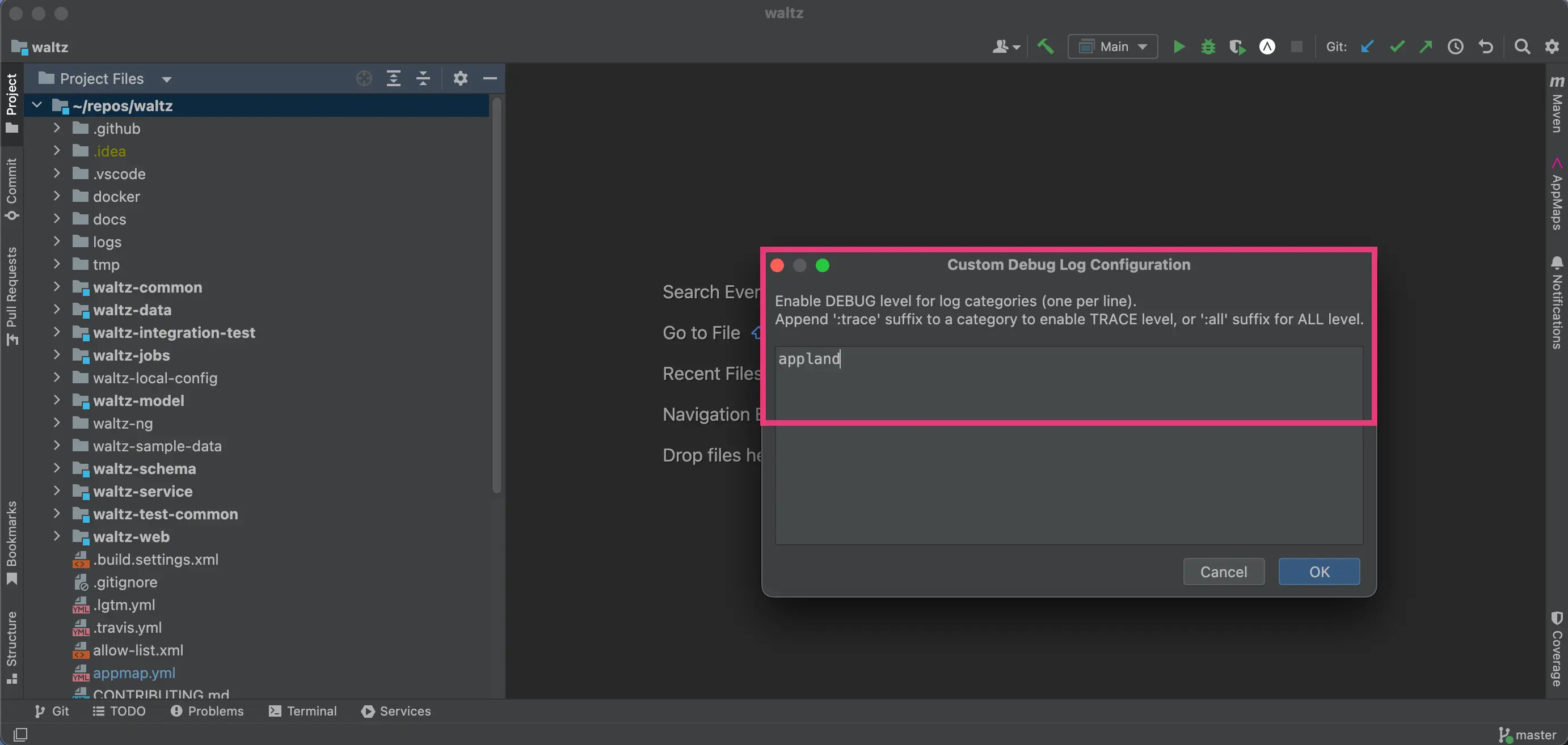Click the waltz project breadcrumb

click(x=40, y=47)
